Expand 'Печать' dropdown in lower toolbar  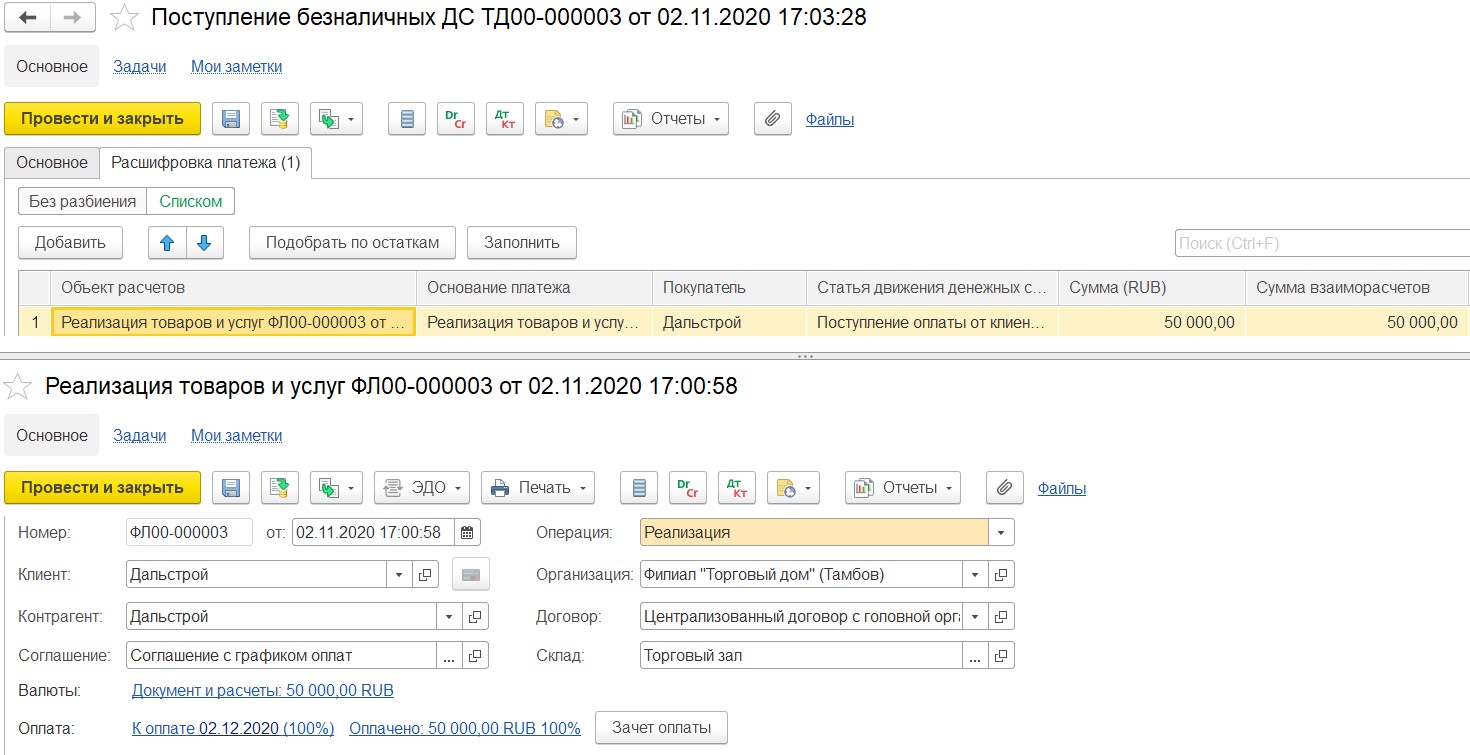tap(538, 488)
